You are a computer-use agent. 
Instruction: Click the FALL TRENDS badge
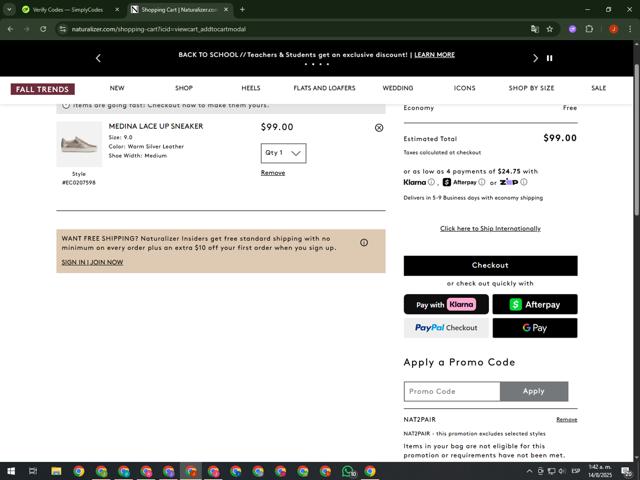42,89
